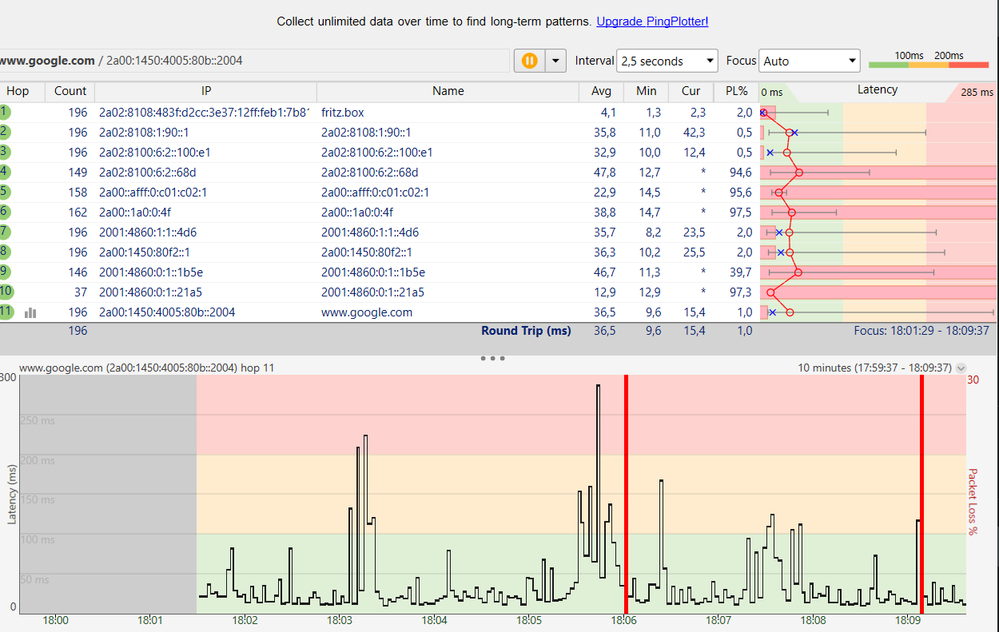Expand the 10 minutes timeline range chevron
Viewport: 999px width, 632px height.
click(x=962, y=368)
